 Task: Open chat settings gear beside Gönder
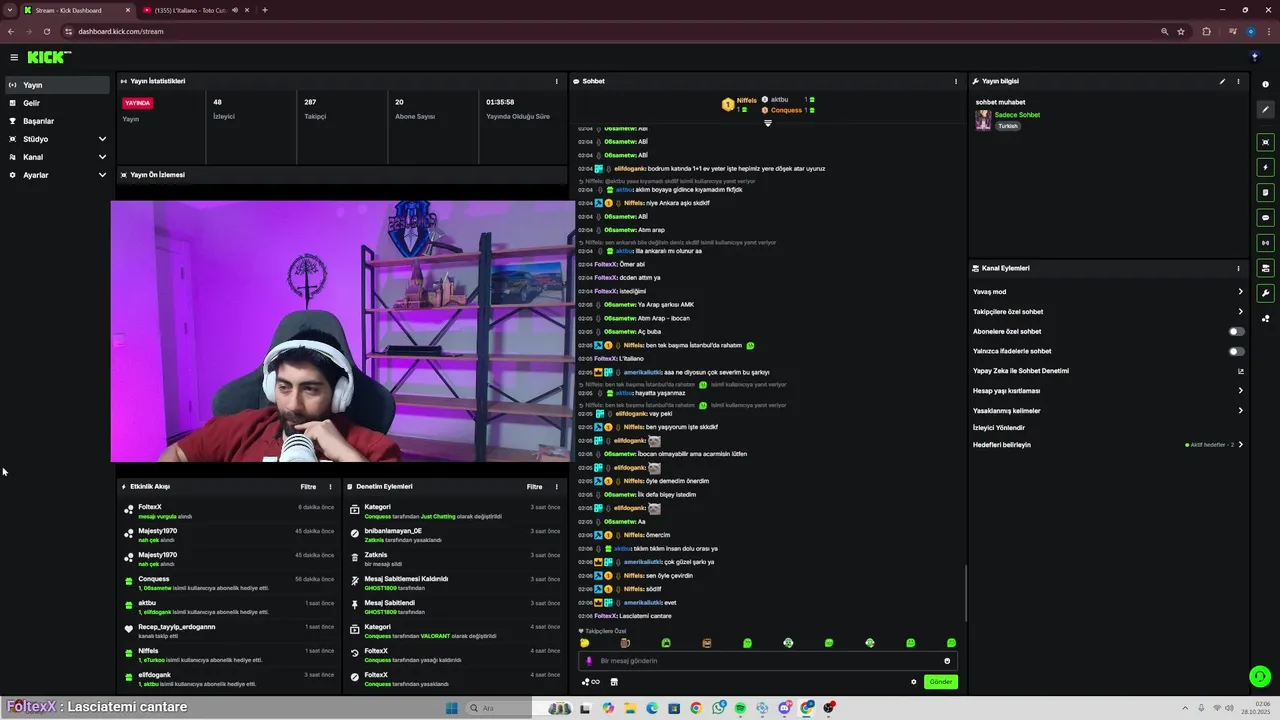coord(913,682)
